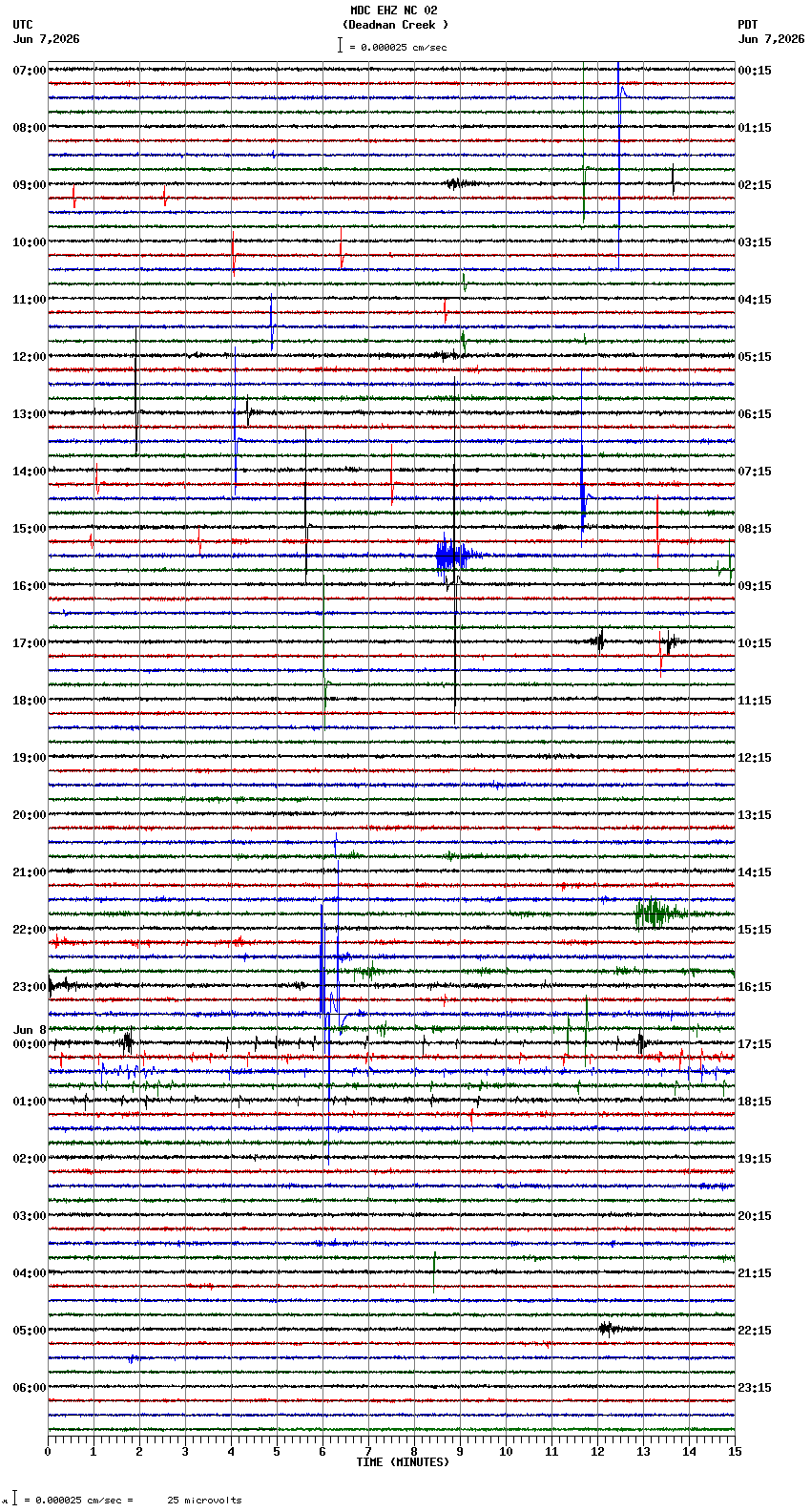The height and width of the screenshot is (1512, 811).
Task: Click the '07:00' UTC time label
Action: pos(30,71)
